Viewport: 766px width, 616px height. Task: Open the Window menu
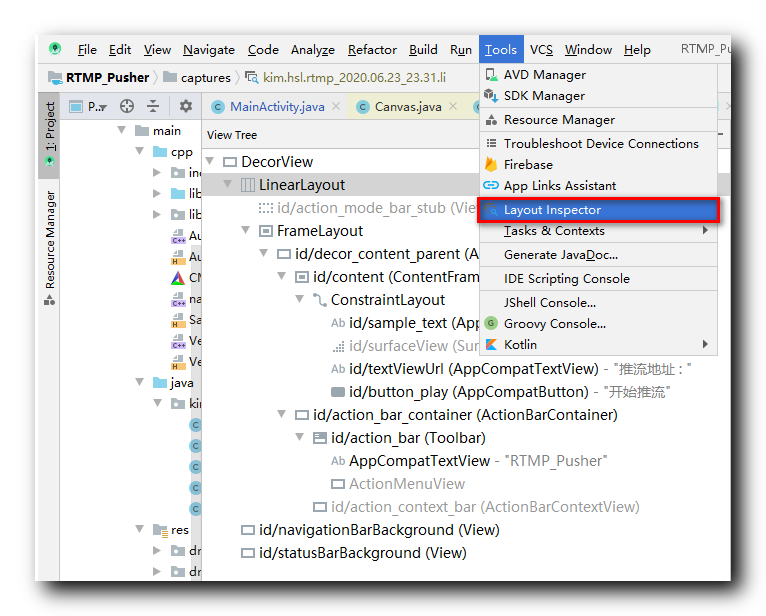click(588, 50)
